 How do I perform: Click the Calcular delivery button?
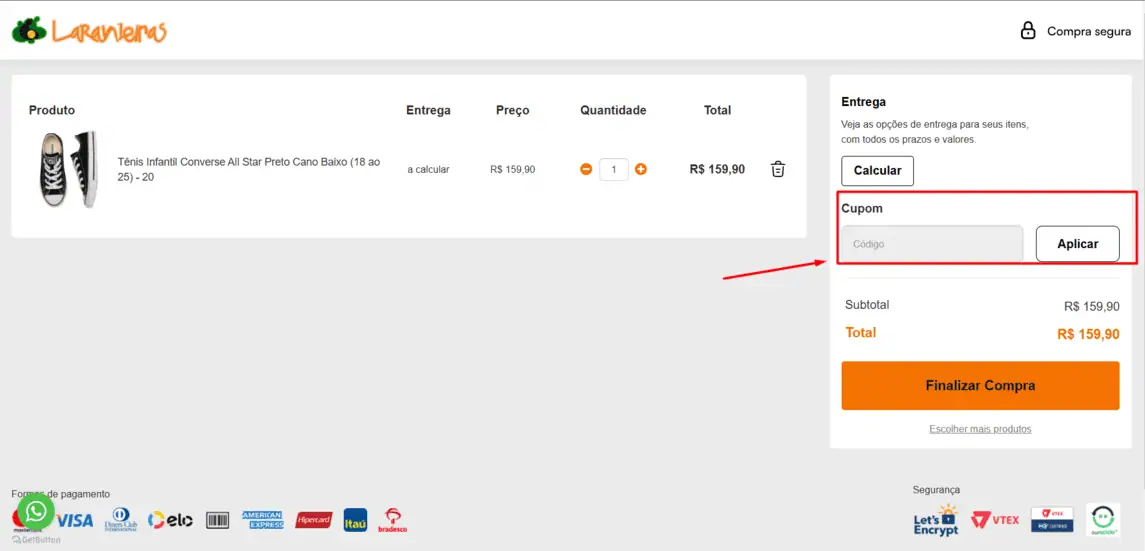click(x=877, y=171)
